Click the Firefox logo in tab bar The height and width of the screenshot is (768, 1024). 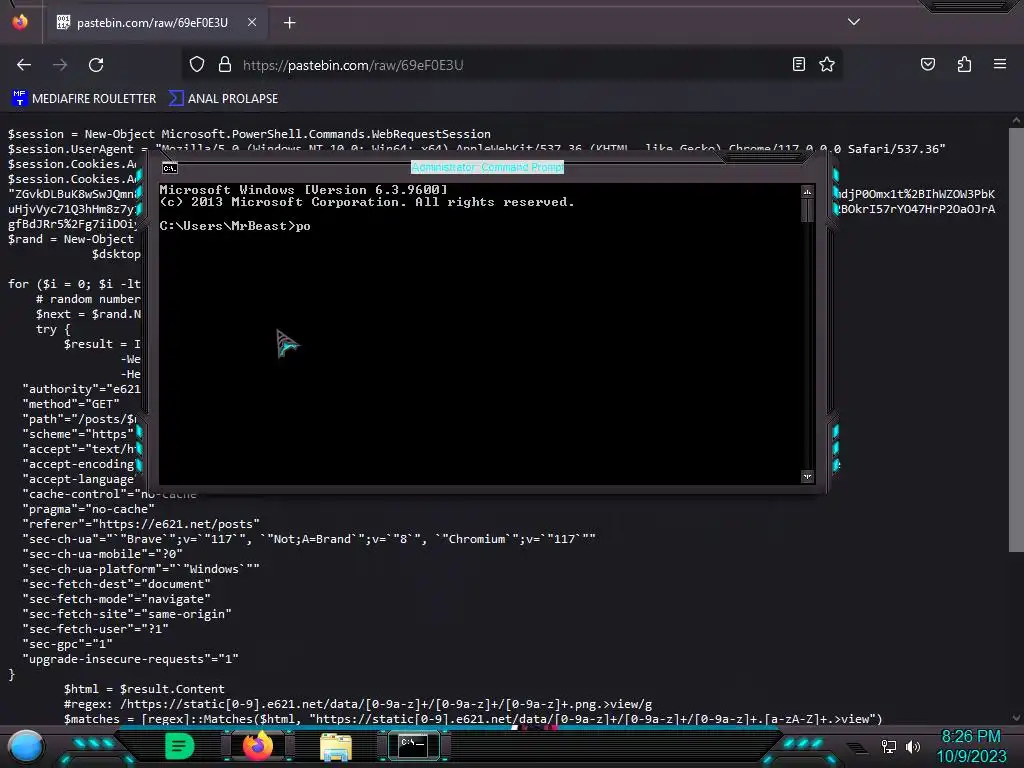(x=20, y=22)
